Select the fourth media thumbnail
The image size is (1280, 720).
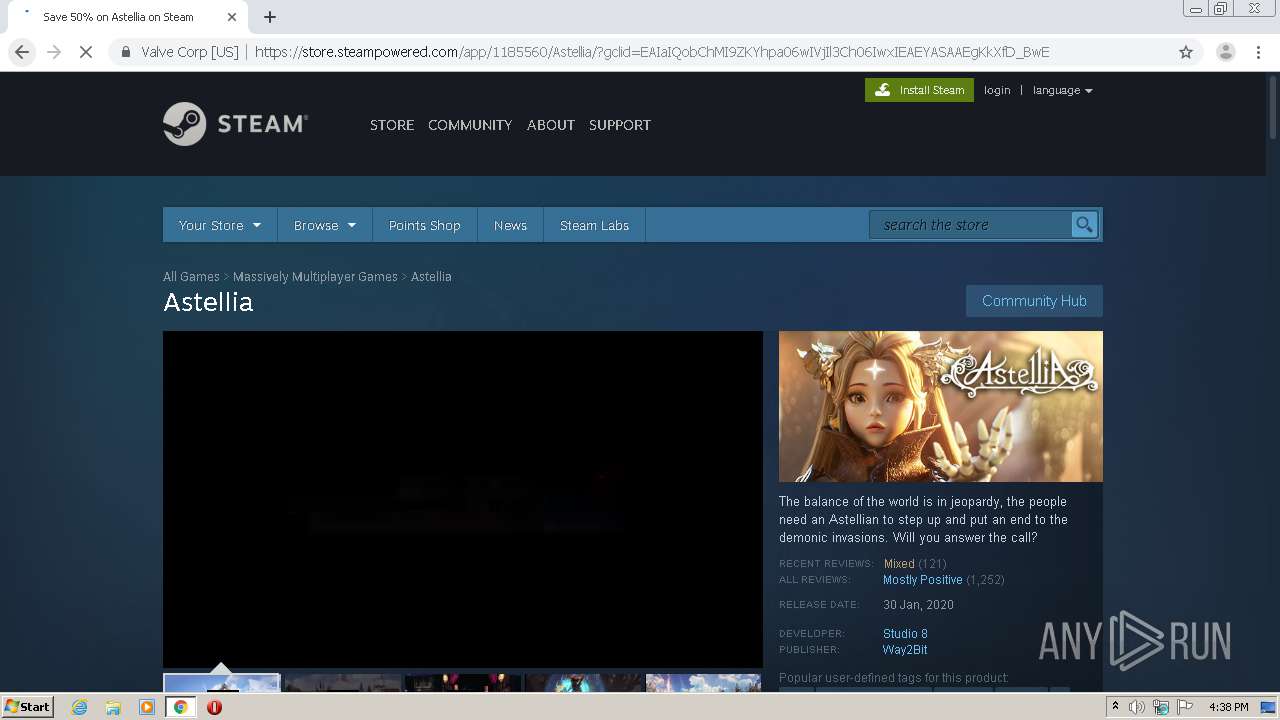(x=584, y=683)
